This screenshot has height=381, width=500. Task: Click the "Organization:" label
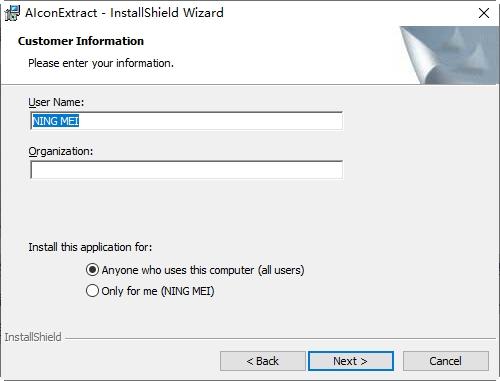point(61,151)
